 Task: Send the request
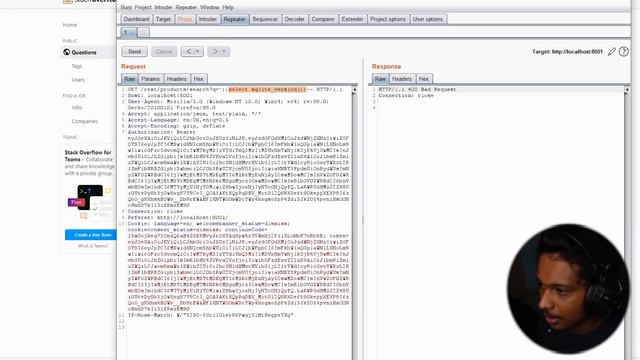tap(134, 51)
